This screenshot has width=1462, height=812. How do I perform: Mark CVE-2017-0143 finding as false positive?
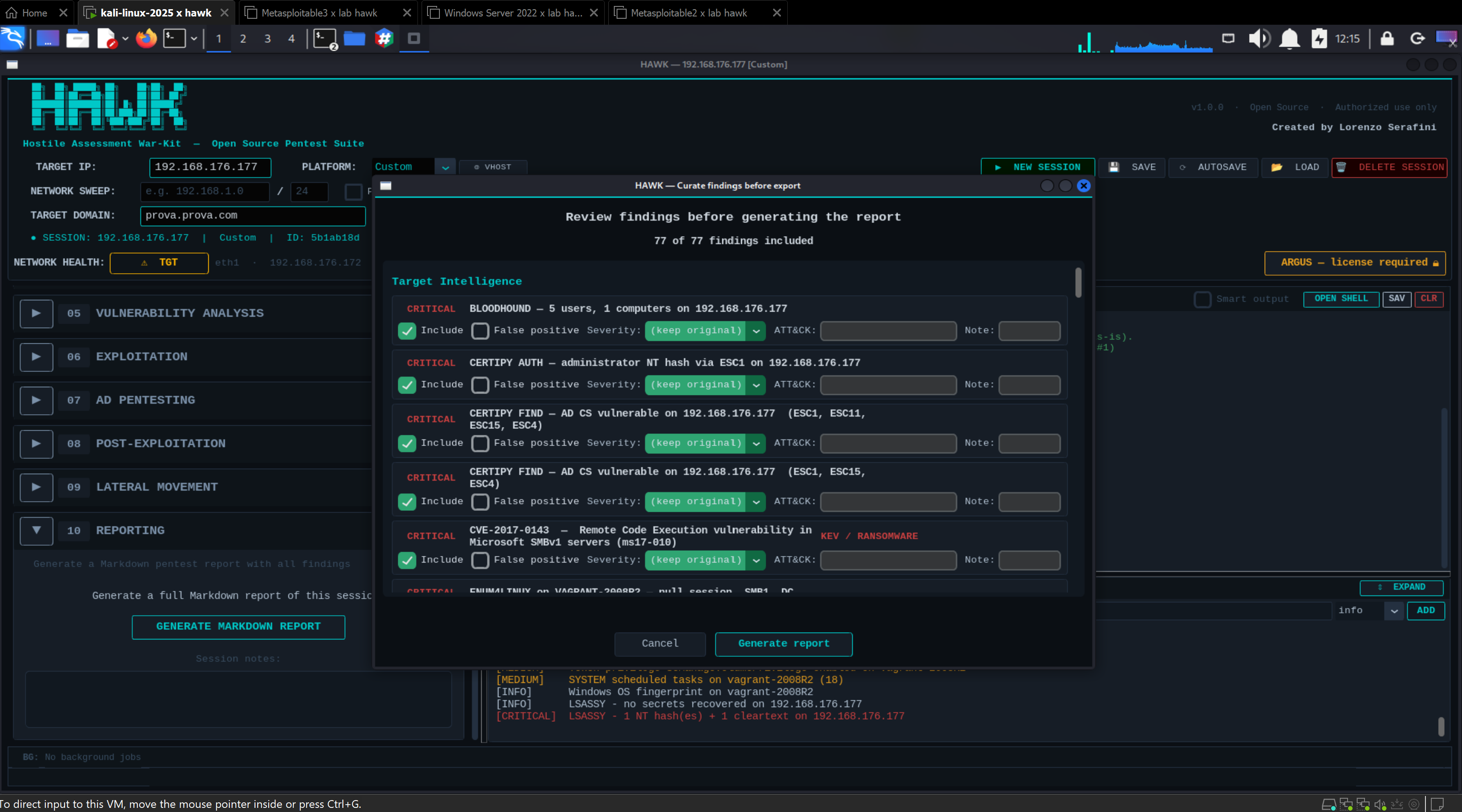tap(480, 560)
